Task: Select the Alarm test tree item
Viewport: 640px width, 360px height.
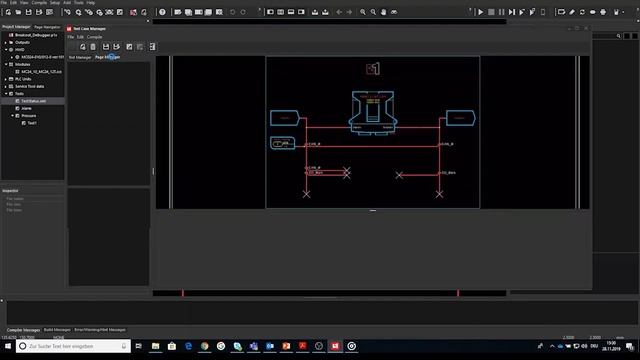Action: coord(27,109)
